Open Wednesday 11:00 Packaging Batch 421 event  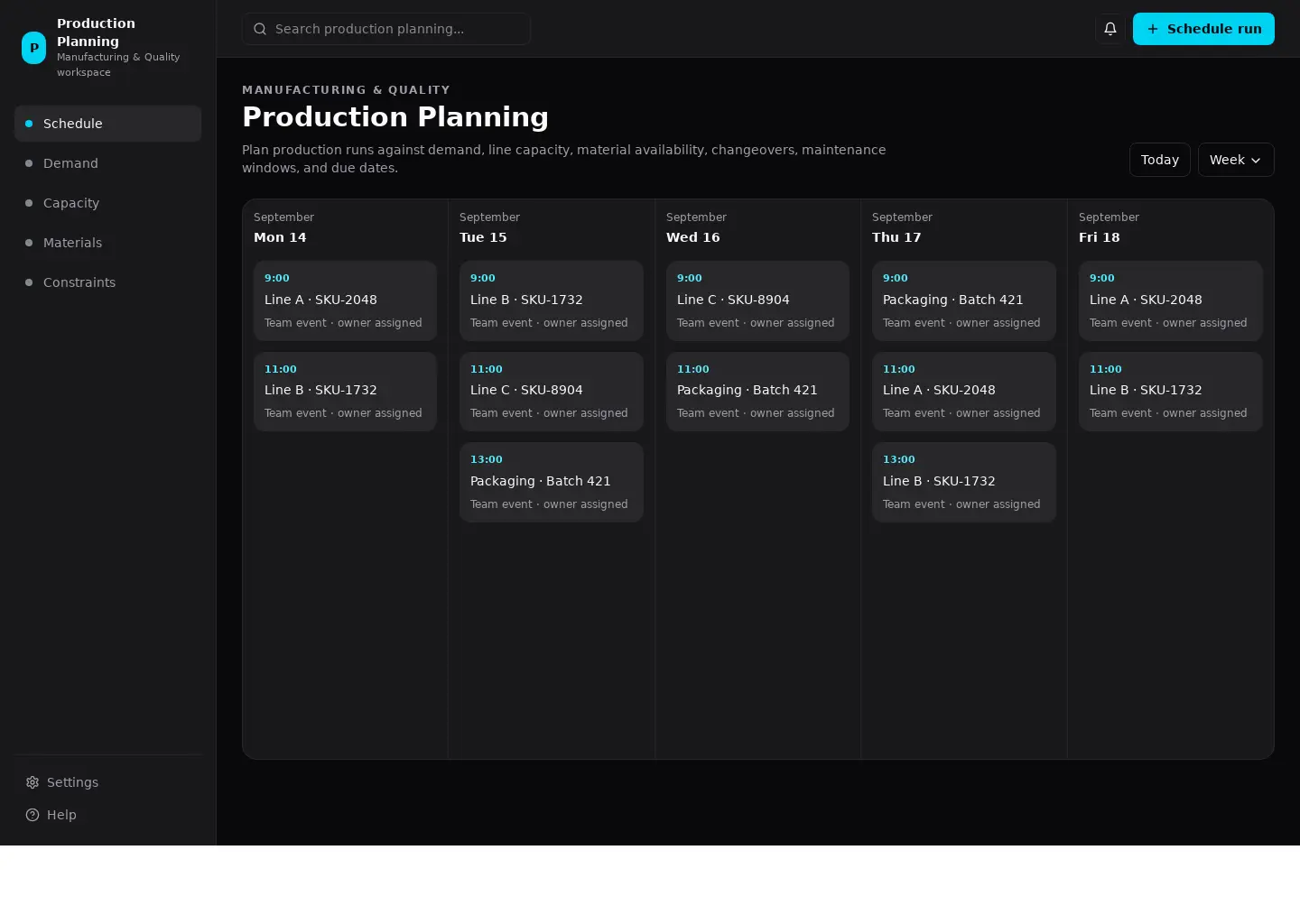click(x=757, y=392)
